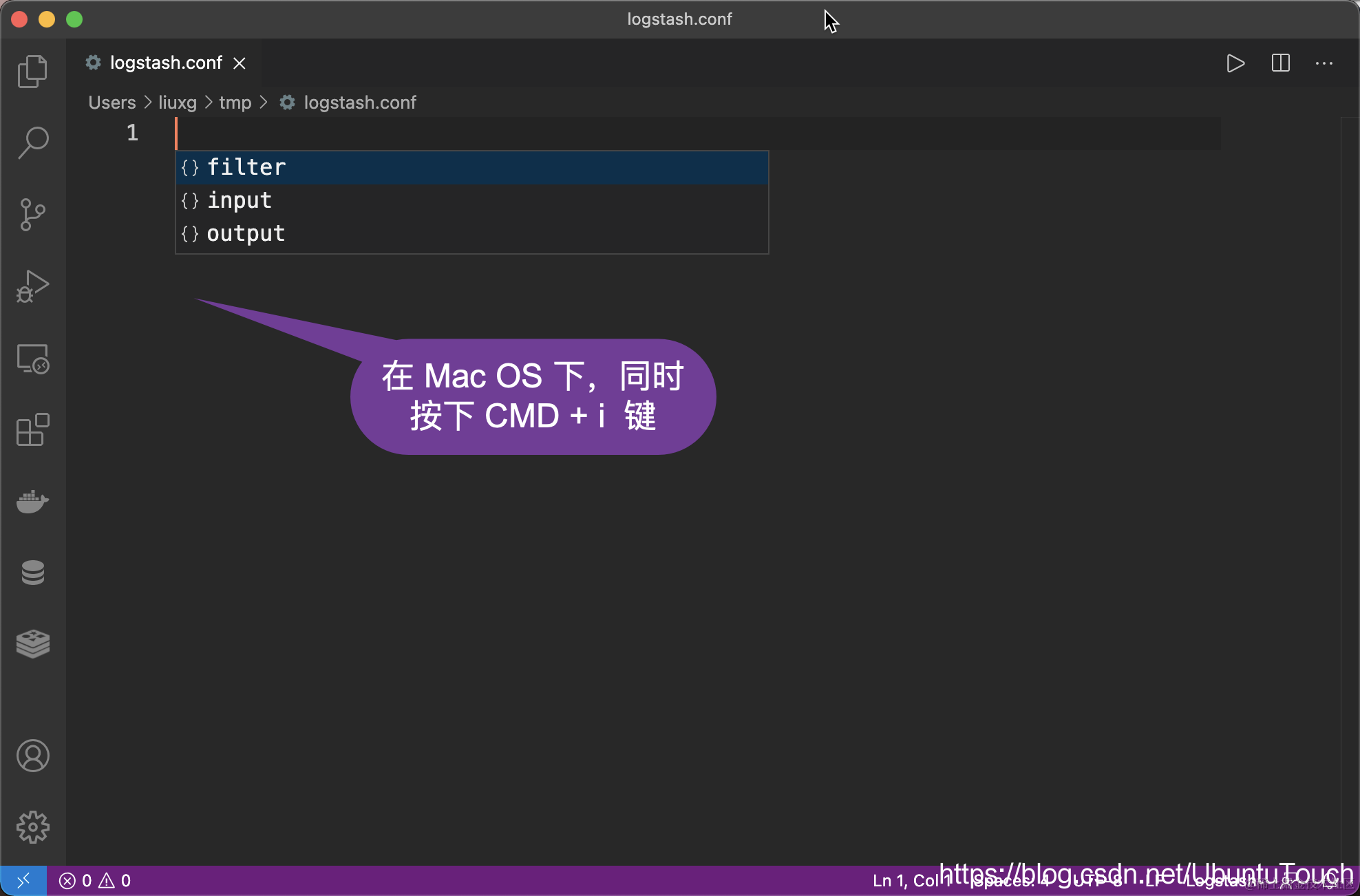1360x896 pixels.
Task: Expand the tmp breadcrumb folder
Action: pyautogui.click(x=235, y=103)
